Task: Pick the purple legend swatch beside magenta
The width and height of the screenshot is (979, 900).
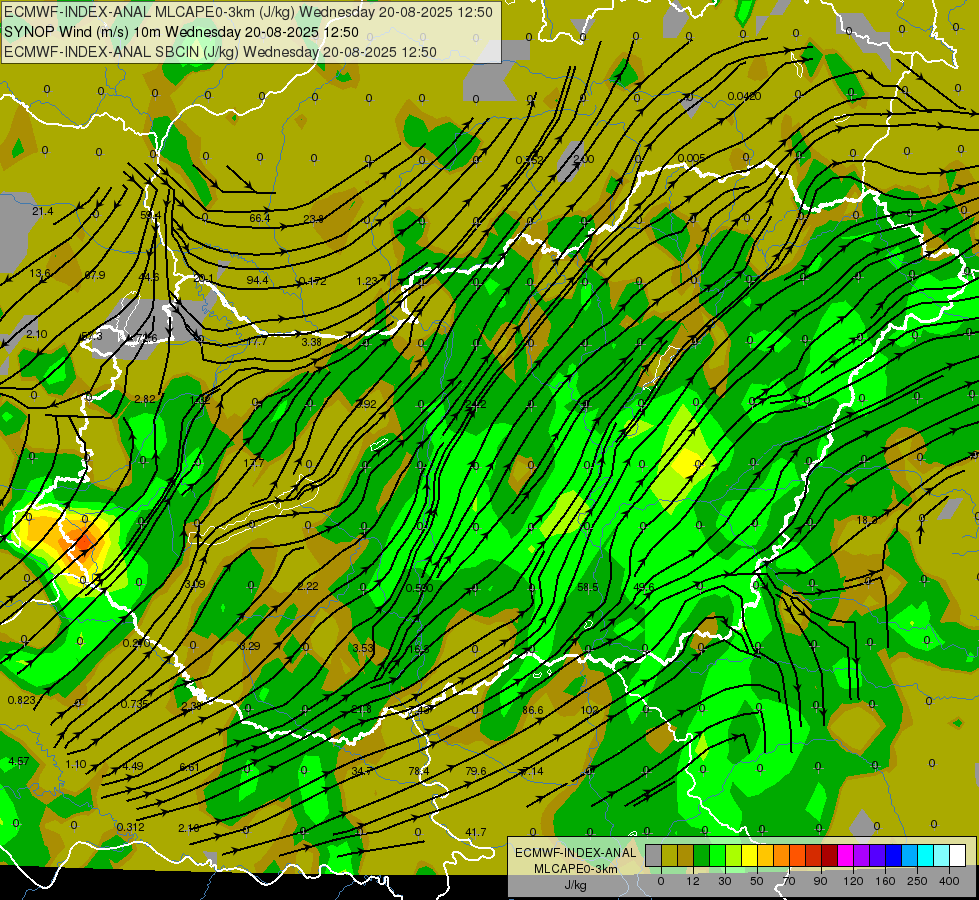Action: point(862,855)
